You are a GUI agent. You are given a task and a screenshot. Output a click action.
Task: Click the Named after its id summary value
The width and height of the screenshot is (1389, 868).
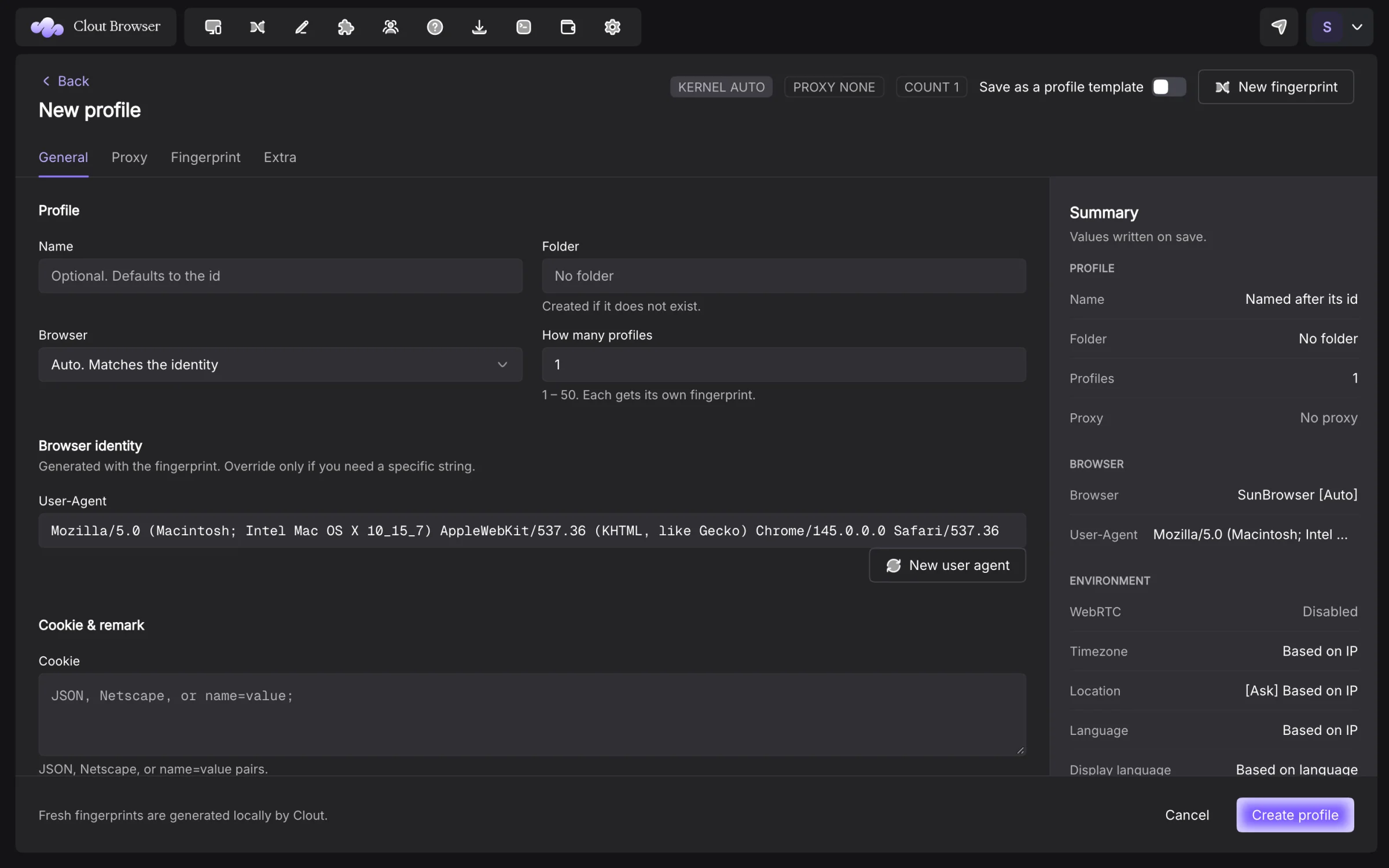(1301, 299)
